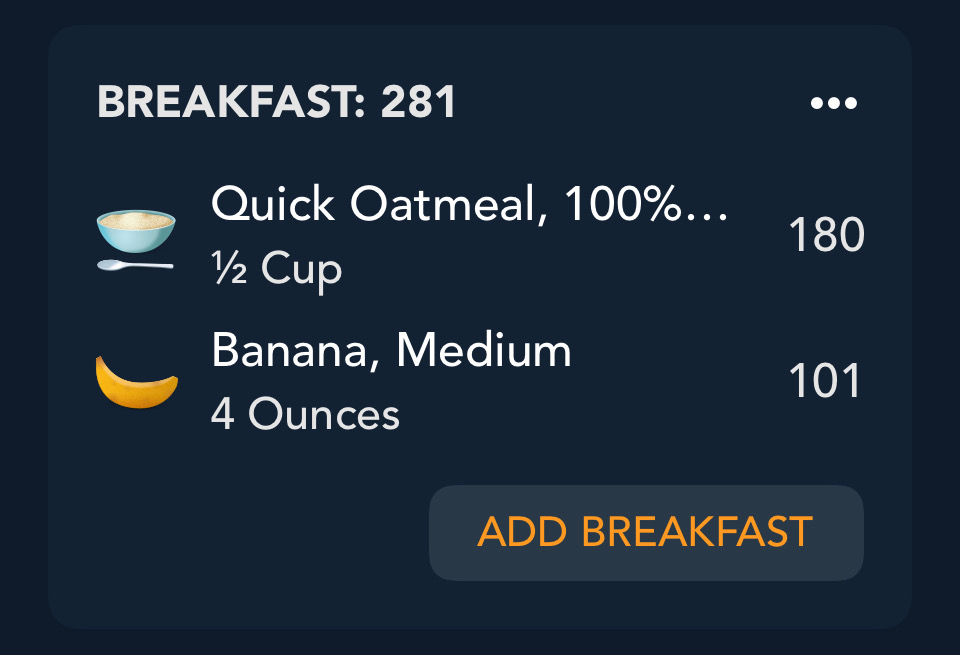
Task: Select the 101 calorie value for banana
Action: (x=825, y=382)
